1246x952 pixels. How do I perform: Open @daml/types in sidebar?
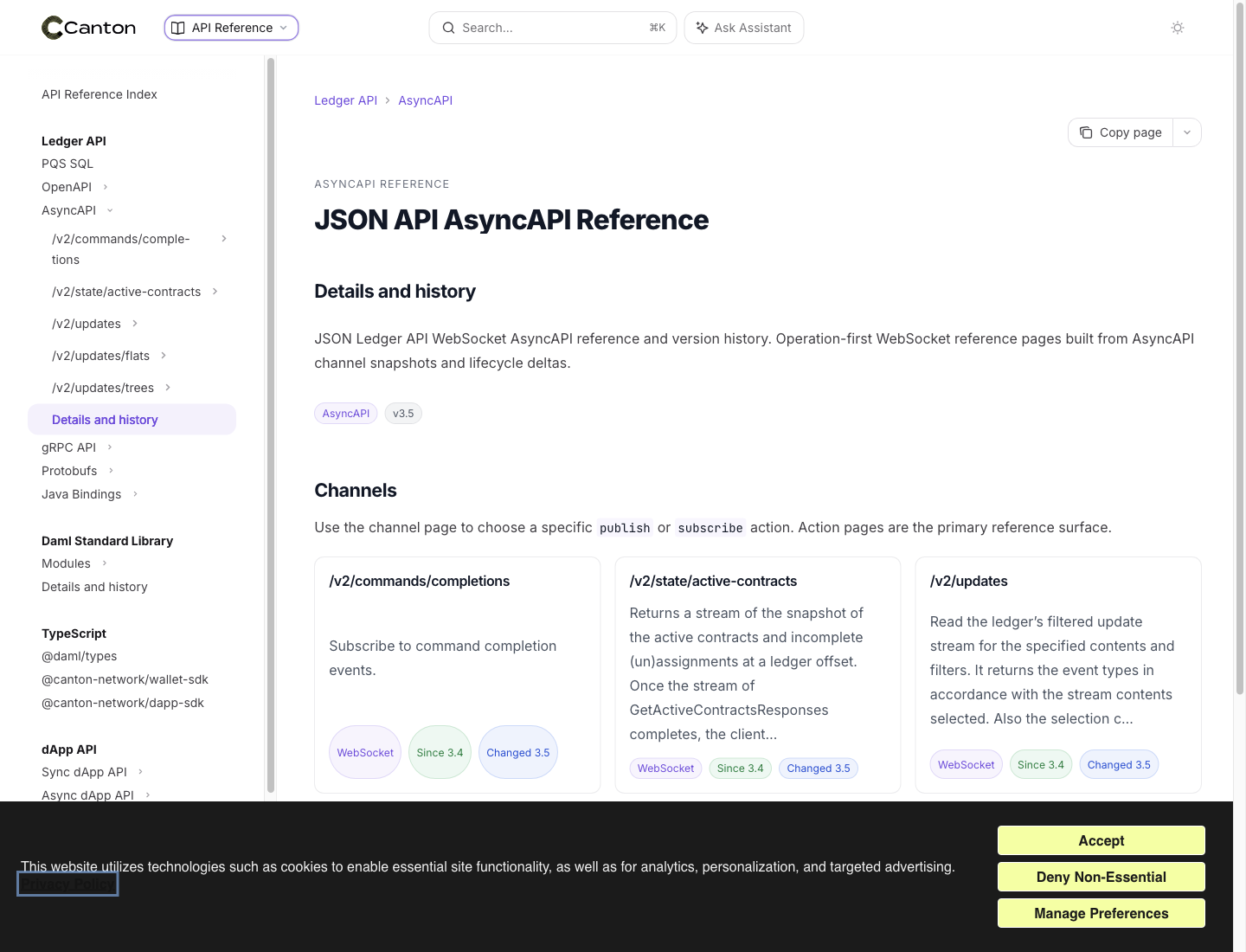tap(79, 656)
